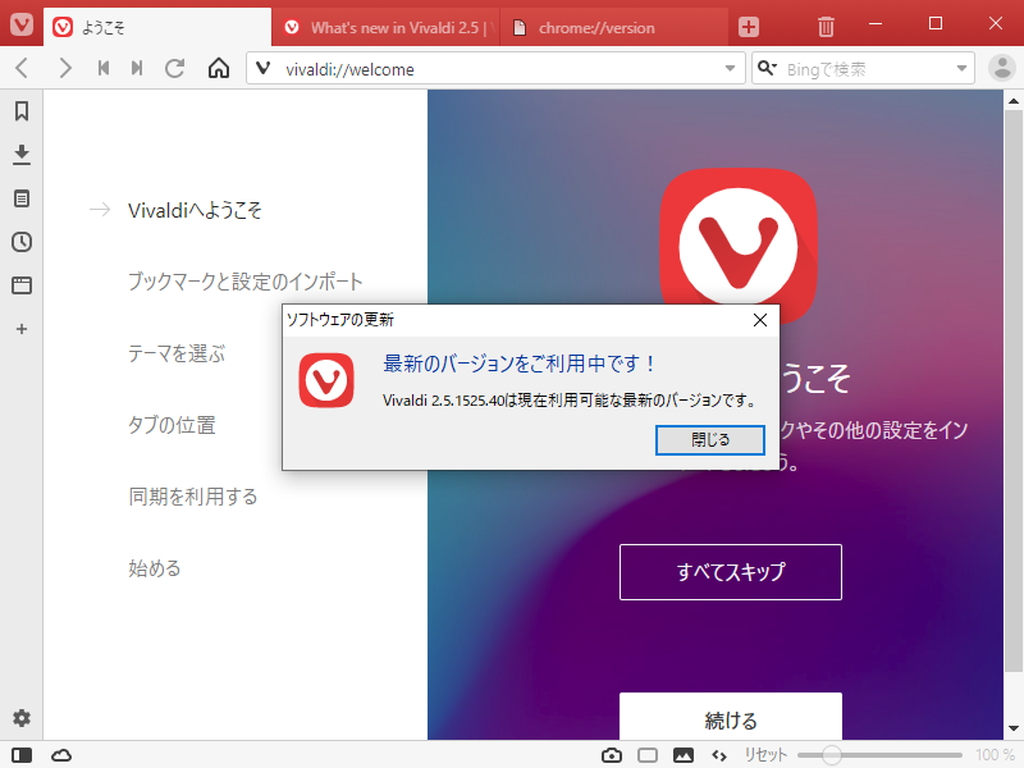
Task: Open the address bar dropdown
Action: click(732, 68)
